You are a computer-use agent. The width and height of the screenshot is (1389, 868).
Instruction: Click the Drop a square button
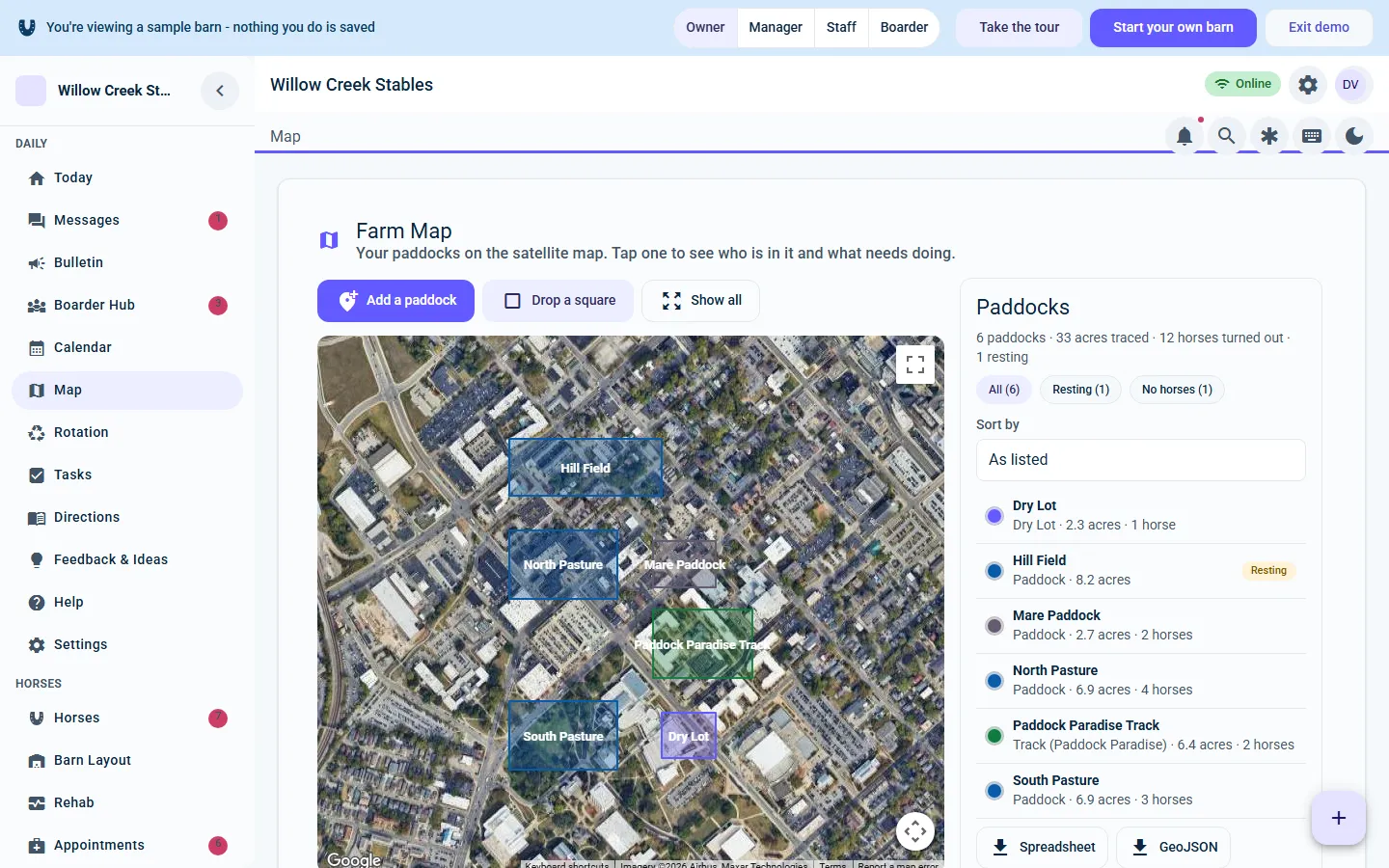[x=558, y=301]
